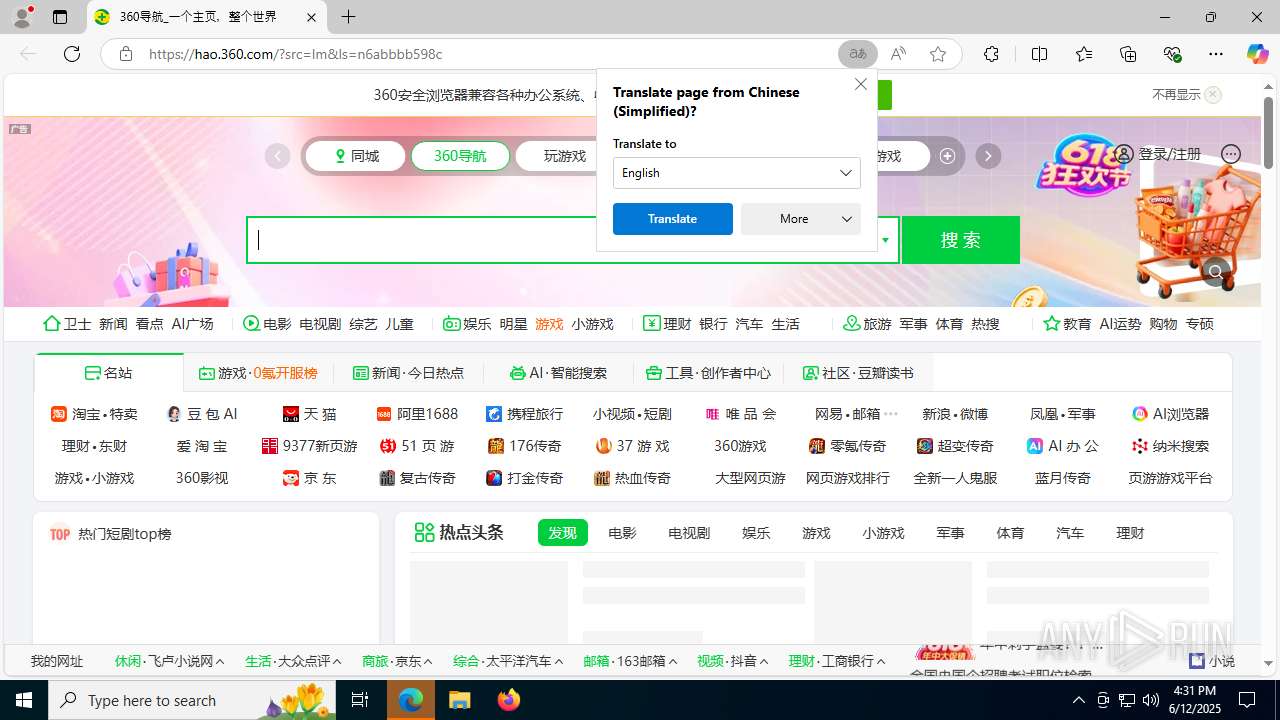Open the page's ellipsis more menu icon
Screen dimensions: 1280x720
tap(1231, 154)
